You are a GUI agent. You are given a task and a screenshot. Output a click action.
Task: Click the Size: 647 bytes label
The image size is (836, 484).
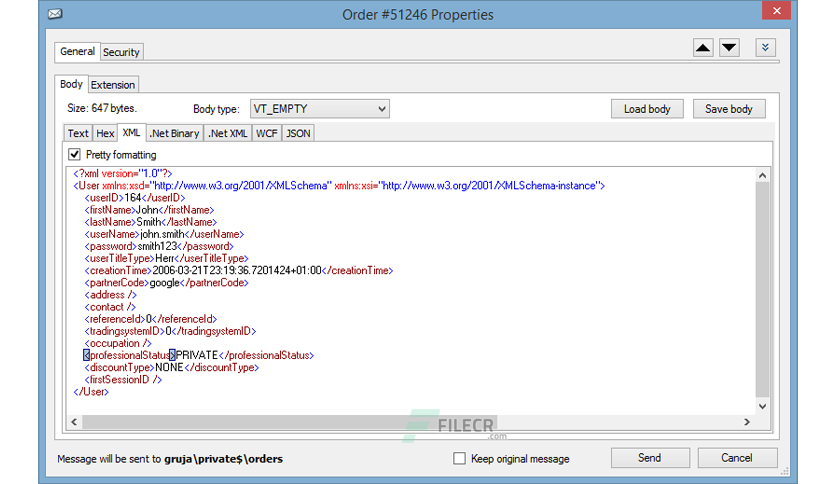(102, 108)
